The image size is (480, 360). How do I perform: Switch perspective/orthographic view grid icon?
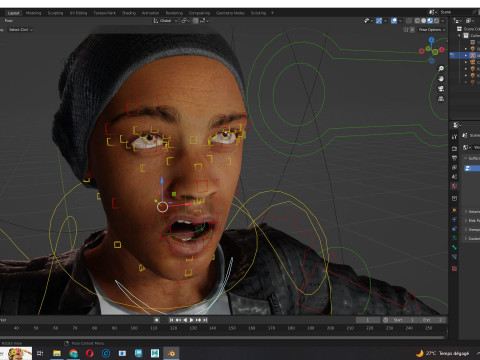pos(441,99)
